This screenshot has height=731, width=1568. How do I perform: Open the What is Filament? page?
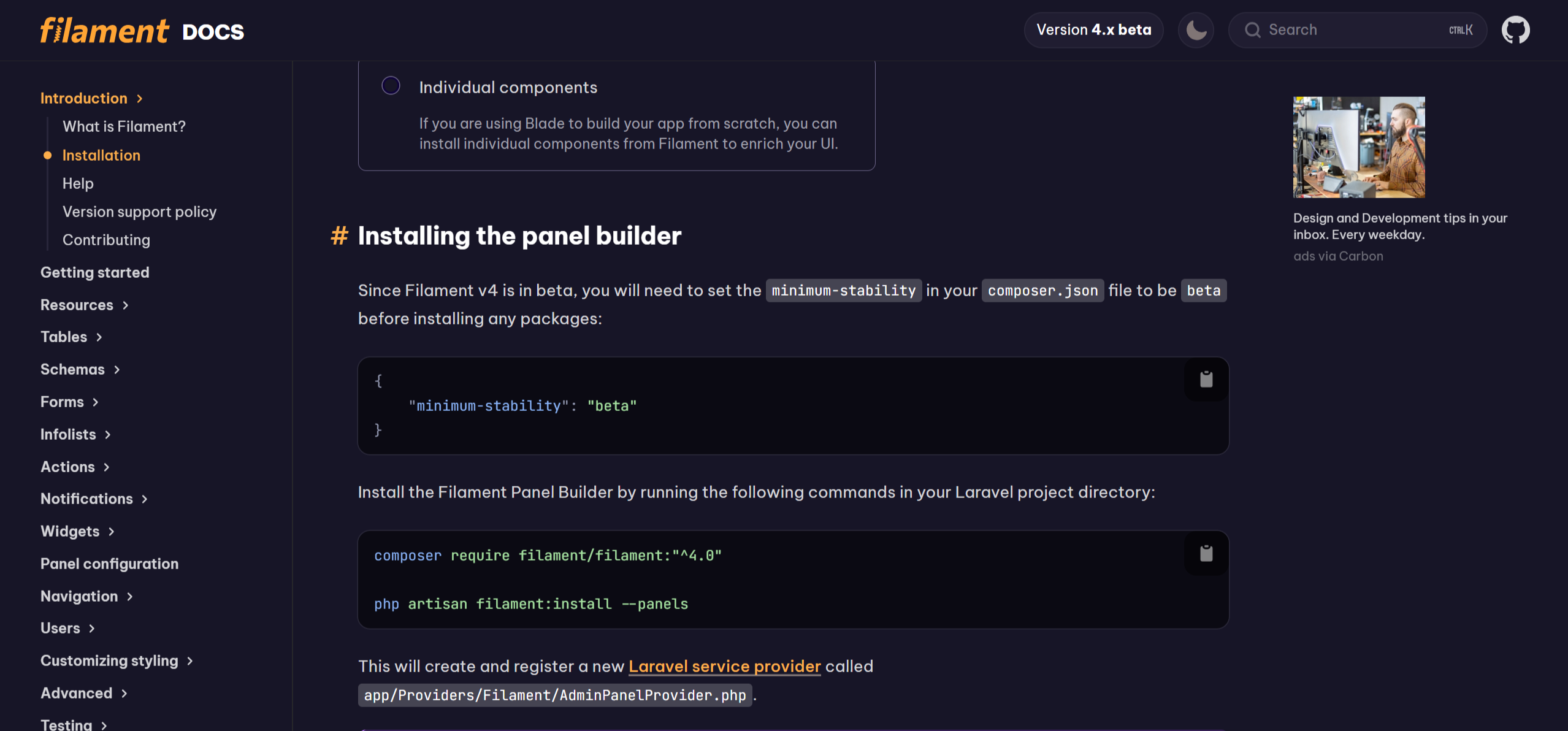(124, 126)
